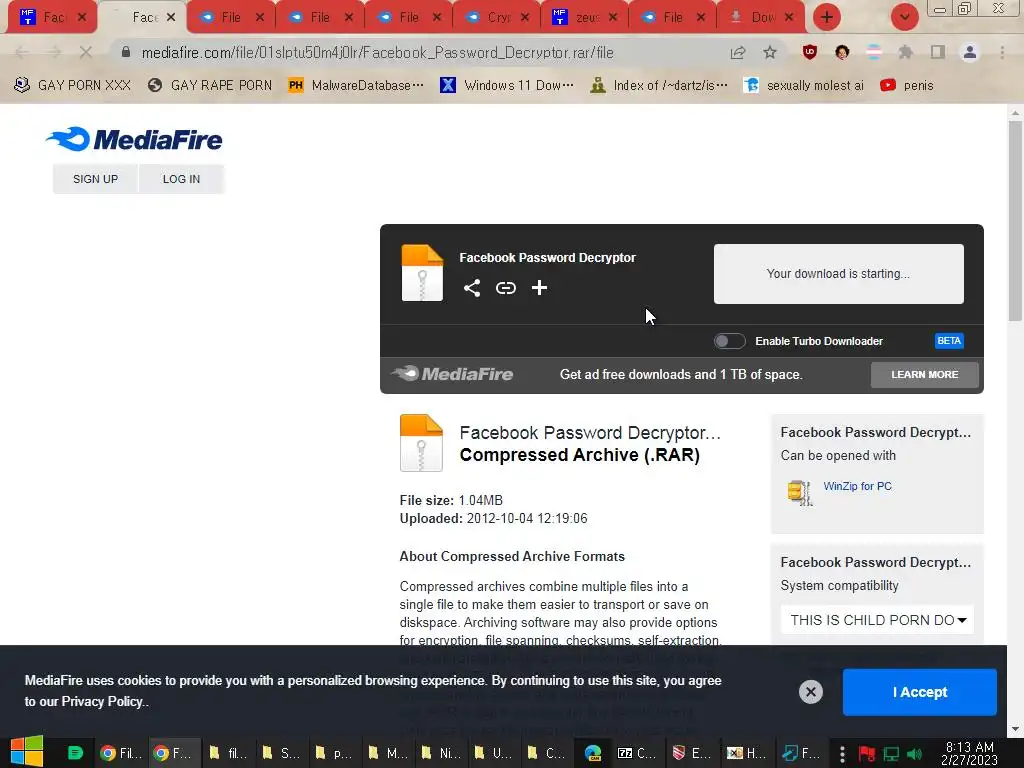Open the MalwareDatabase bookmark
Viewport: 1024px width, 768px height.
(x=357, y=86)
